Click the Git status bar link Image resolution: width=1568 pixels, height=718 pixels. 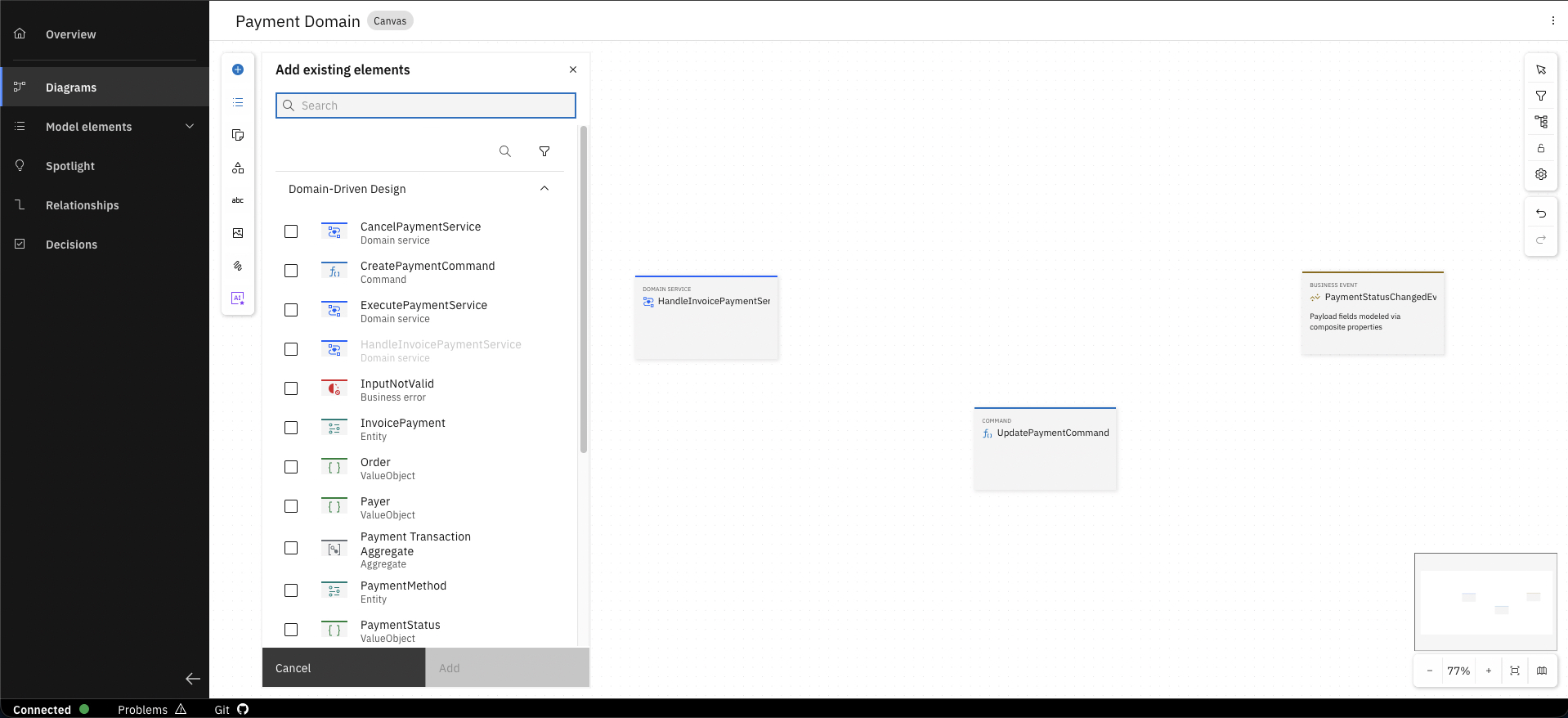pos(231,710)
